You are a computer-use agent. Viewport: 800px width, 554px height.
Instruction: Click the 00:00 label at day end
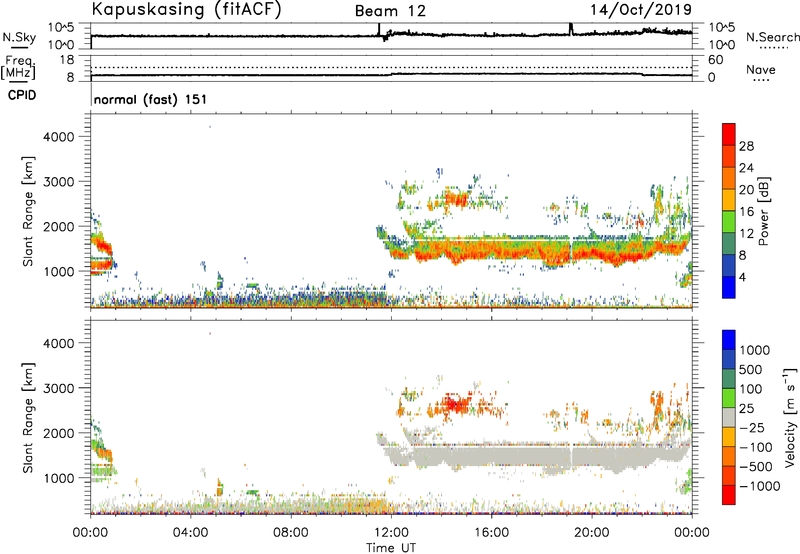pos(692,533)
